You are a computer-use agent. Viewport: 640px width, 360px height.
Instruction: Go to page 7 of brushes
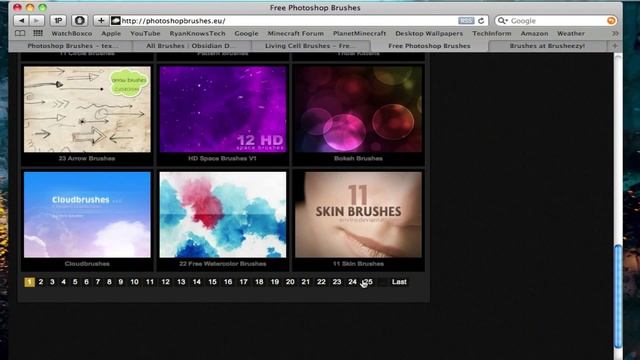coord(98,282)
